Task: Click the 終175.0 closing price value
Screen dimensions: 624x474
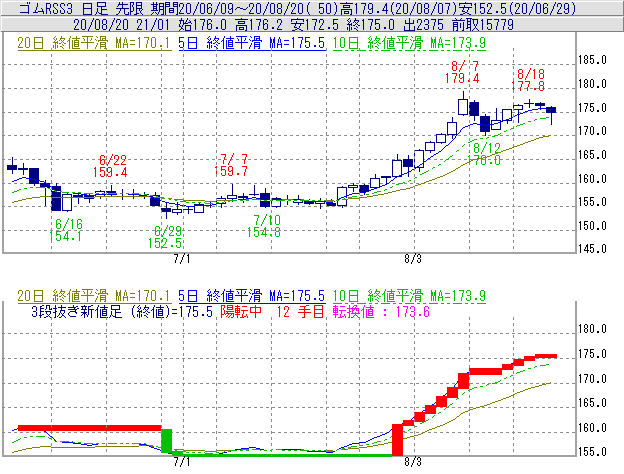Action: [x=371, y=25]
